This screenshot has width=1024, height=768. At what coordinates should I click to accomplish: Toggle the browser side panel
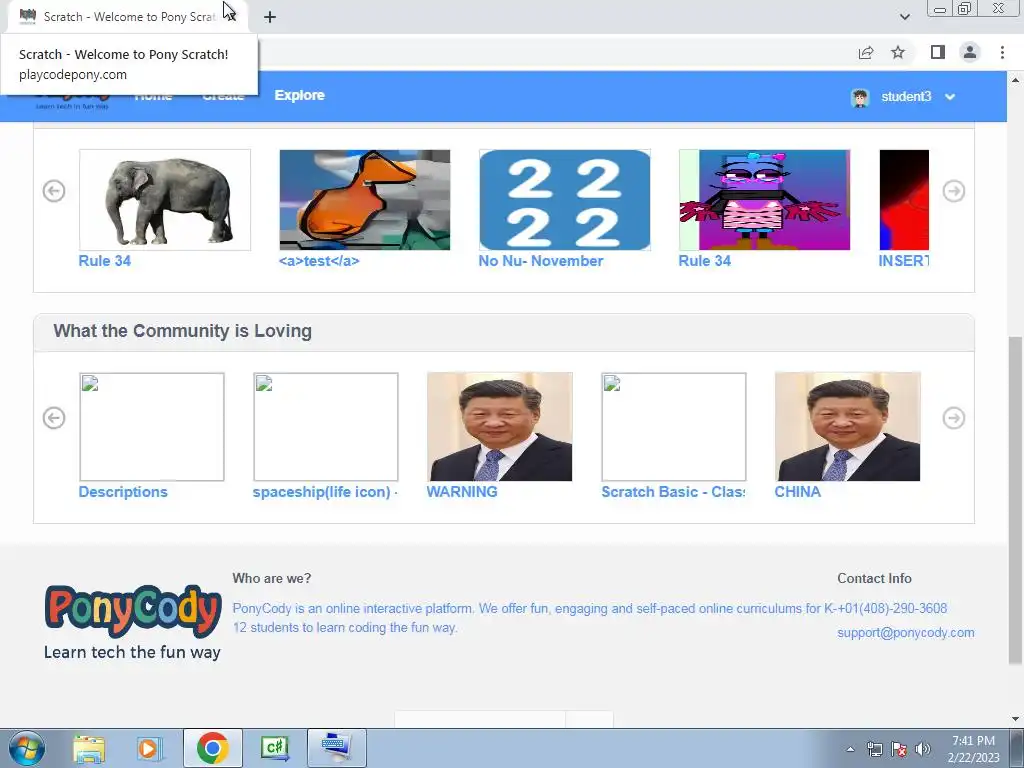click(x=938, y=52)
